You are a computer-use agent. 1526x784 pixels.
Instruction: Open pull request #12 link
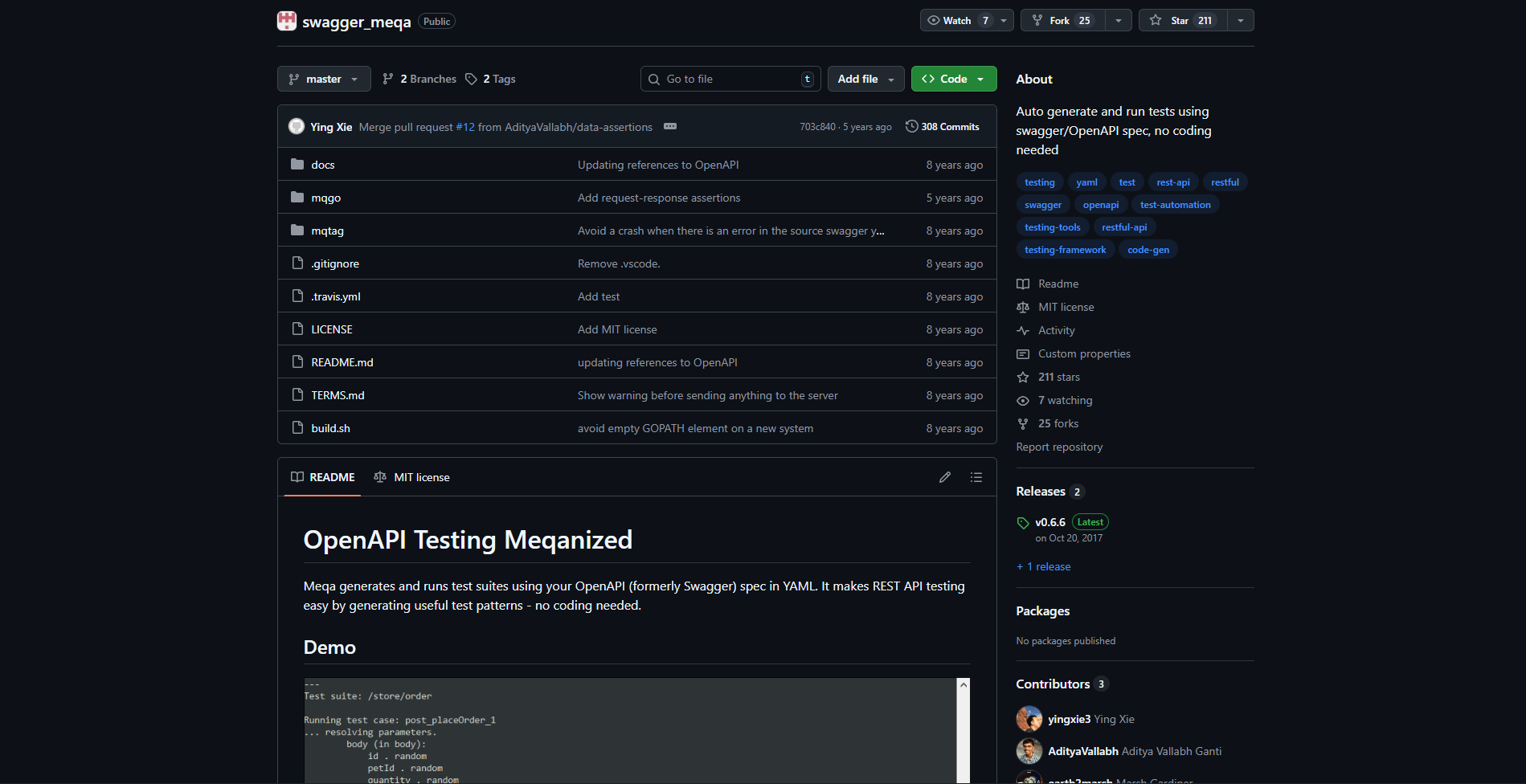coord(465,127)
